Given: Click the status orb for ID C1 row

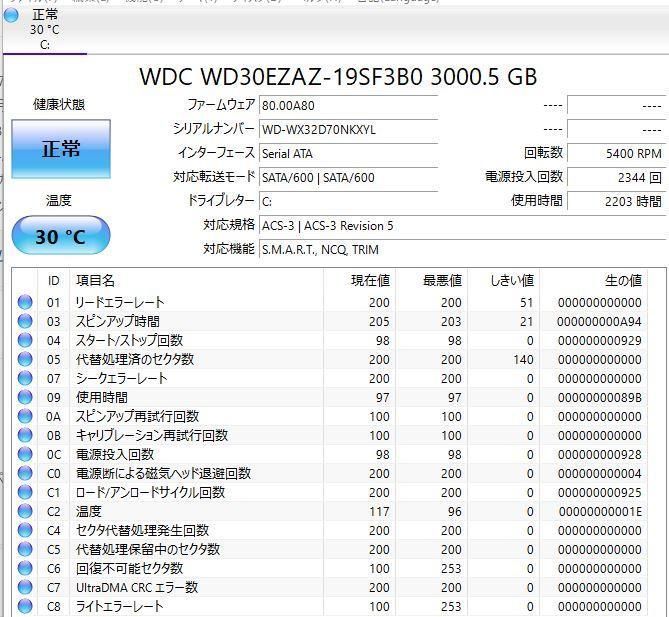Looking at the screenshot, I should pos(25,492).
